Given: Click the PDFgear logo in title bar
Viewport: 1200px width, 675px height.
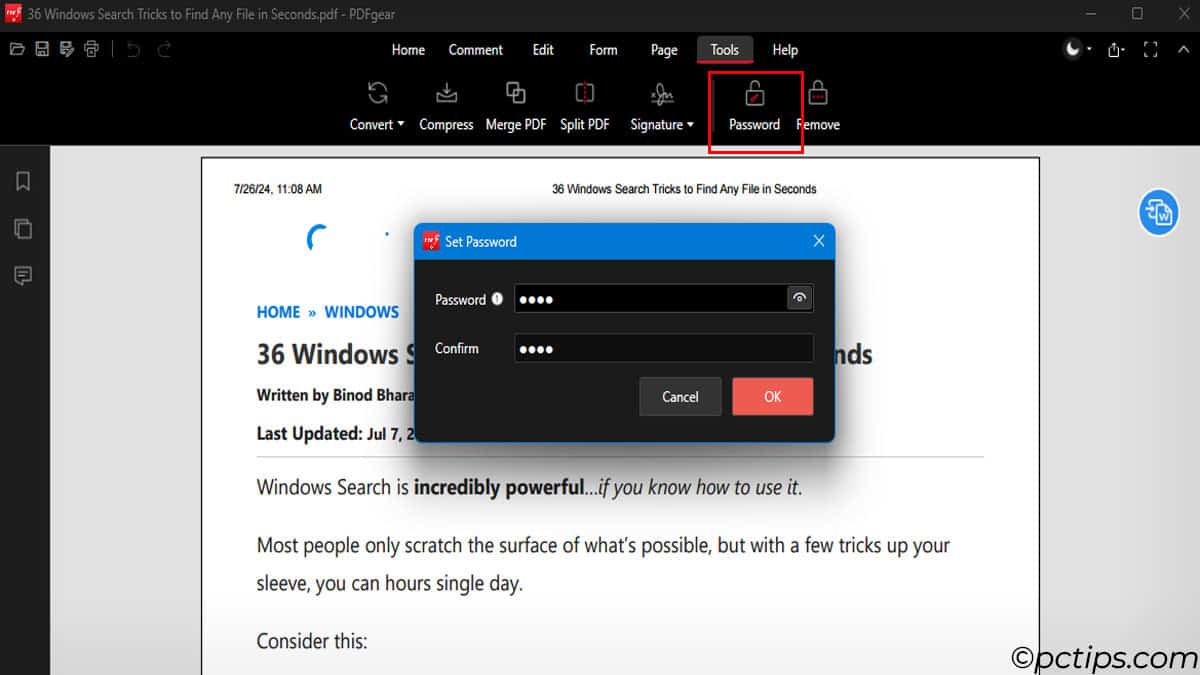Looking at the screenshot, I should [13, 14].
